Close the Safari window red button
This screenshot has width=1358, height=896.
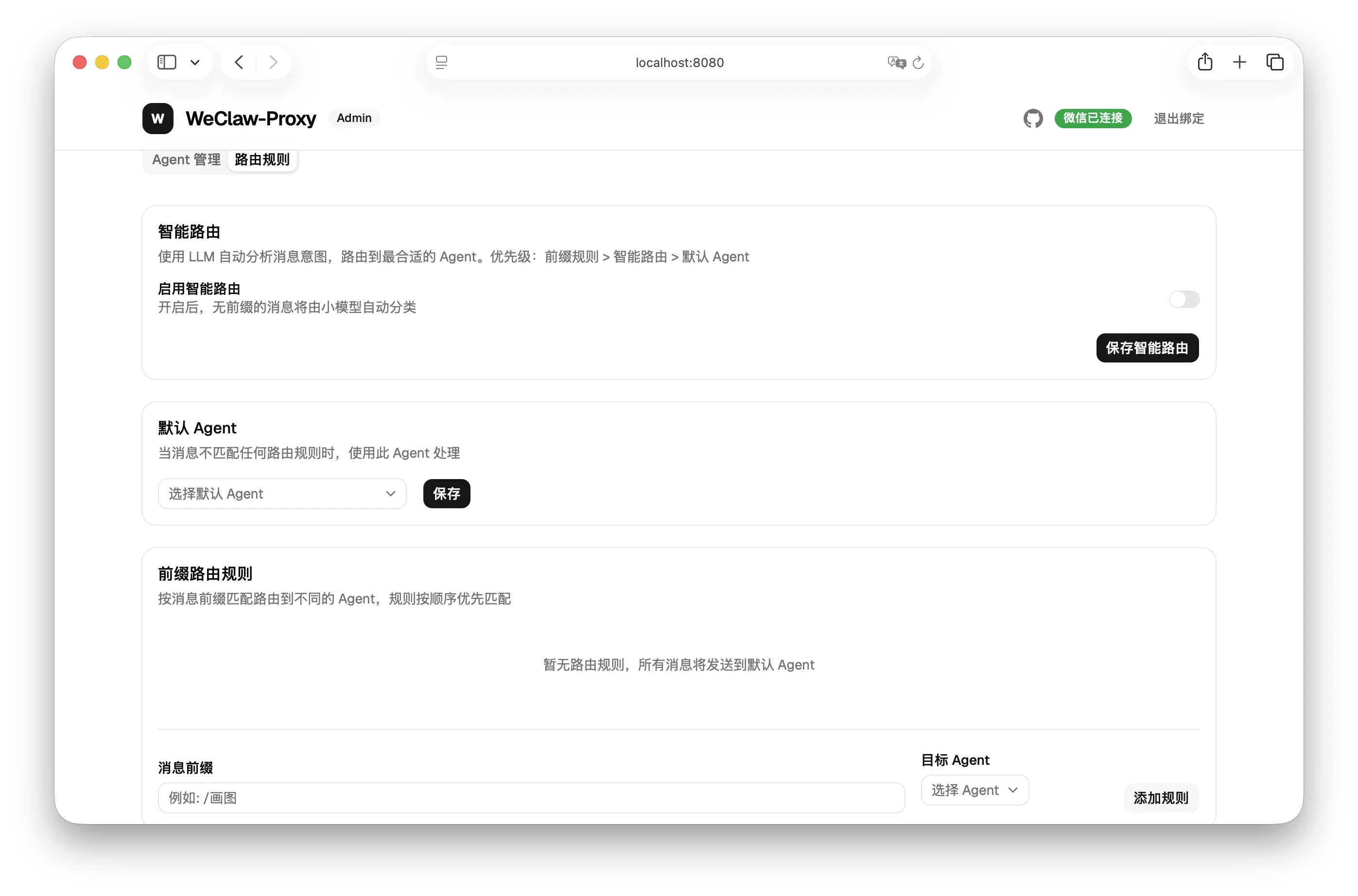79,62
